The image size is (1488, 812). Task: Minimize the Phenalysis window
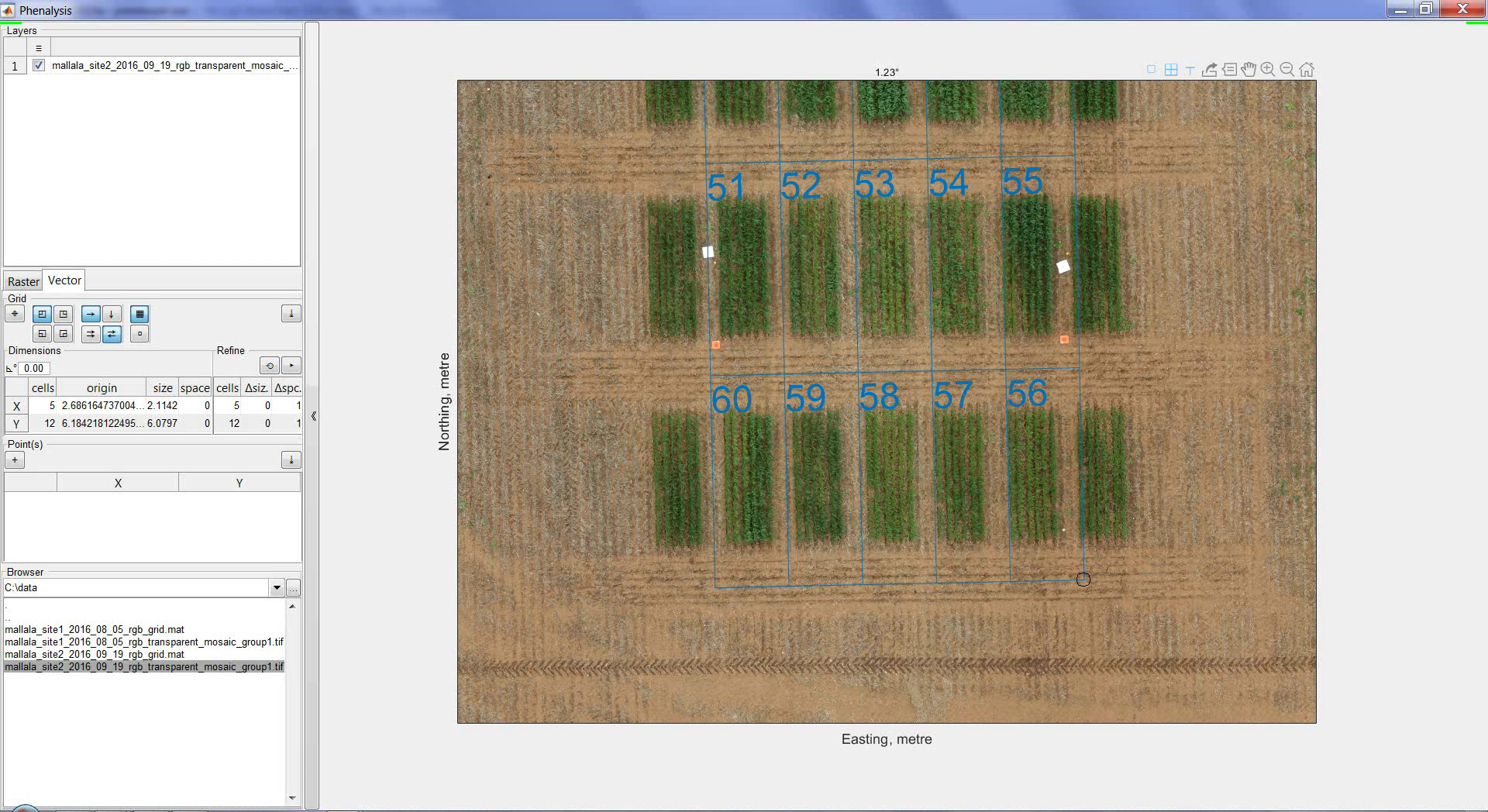coord(1400,9)
